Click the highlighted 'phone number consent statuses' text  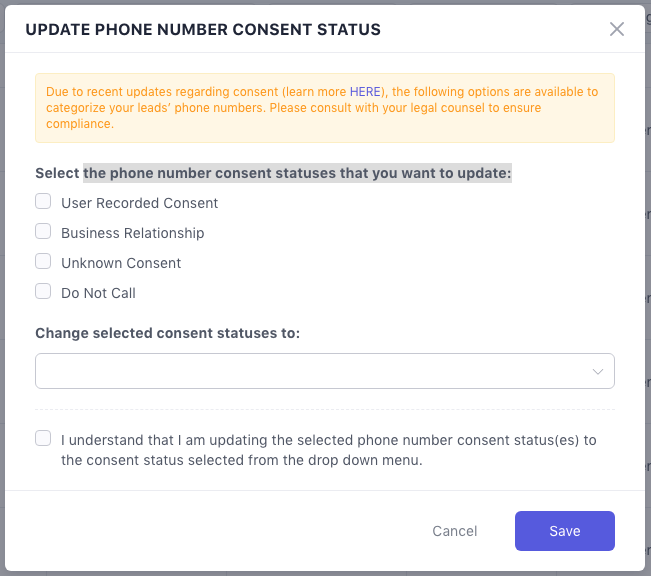point(297,173)
